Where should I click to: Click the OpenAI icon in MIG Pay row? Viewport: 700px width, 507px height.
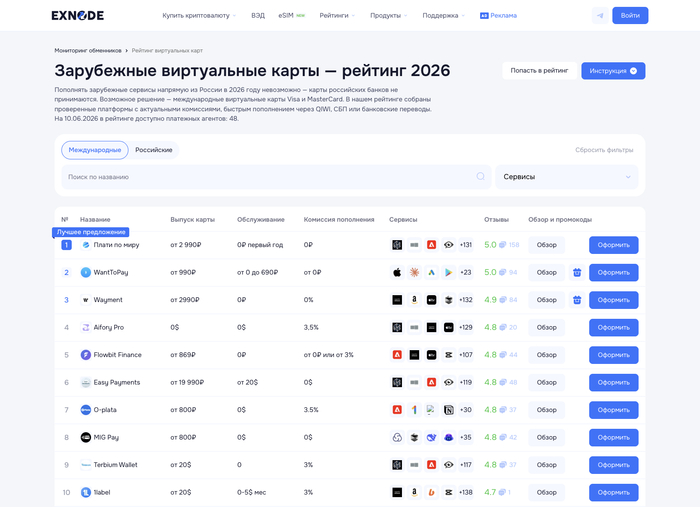point(397,437)
